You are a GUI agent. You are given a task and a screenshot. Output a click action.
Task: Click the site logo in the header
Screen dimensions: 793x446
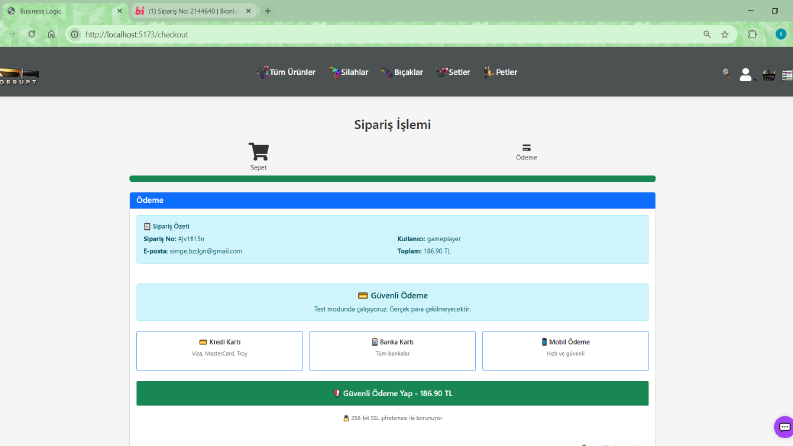coord(19,76)
